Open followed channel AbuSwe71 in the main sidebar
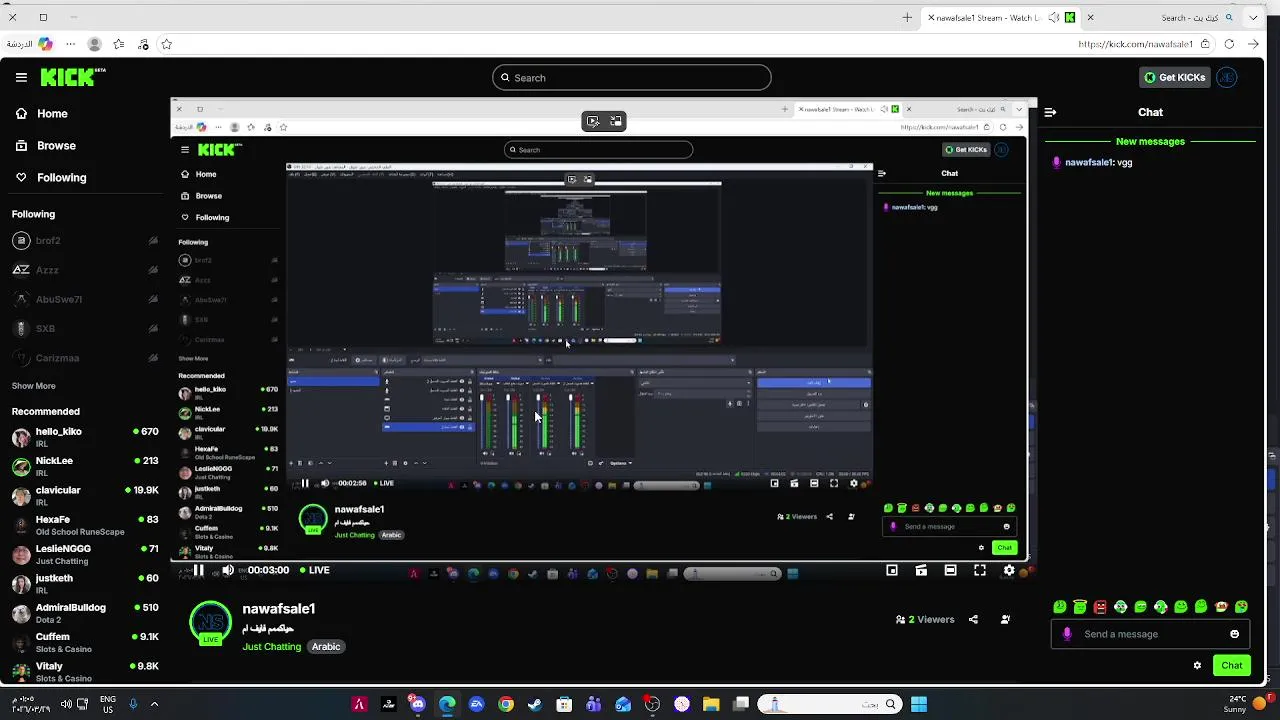The height and width of the screenshot is (720, 1280). pyautogui.click(x=85, y=299)
